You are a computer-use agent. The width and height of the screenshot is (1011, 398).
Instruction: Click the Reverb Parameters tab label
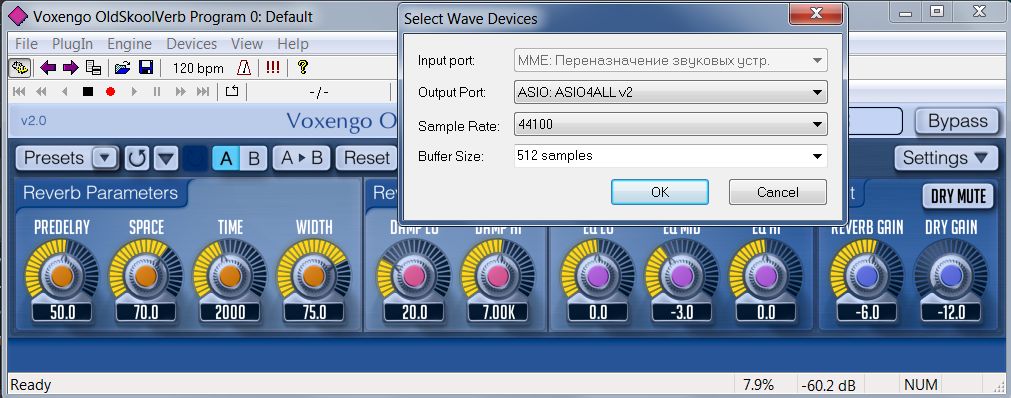click(101, 193)
